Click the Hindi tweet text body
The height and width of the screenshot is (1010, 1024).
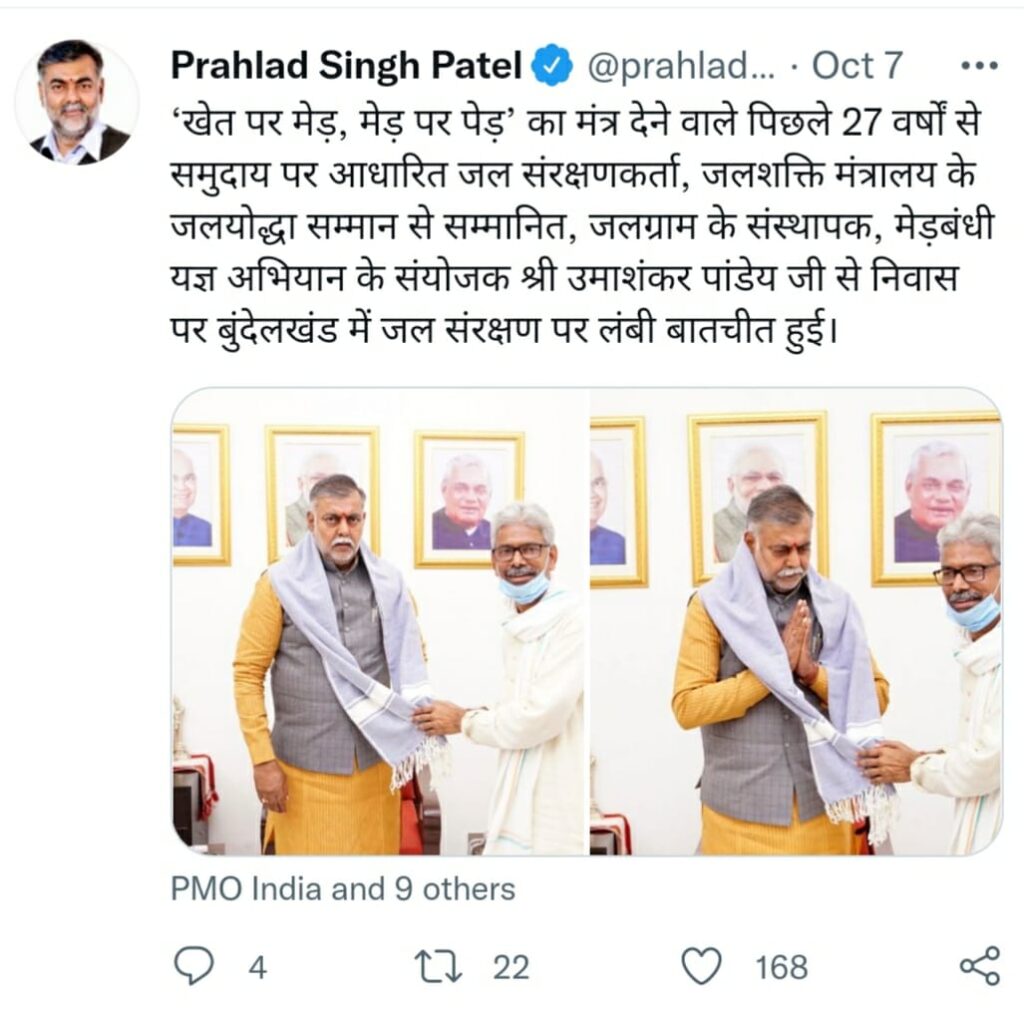[581, 226]
